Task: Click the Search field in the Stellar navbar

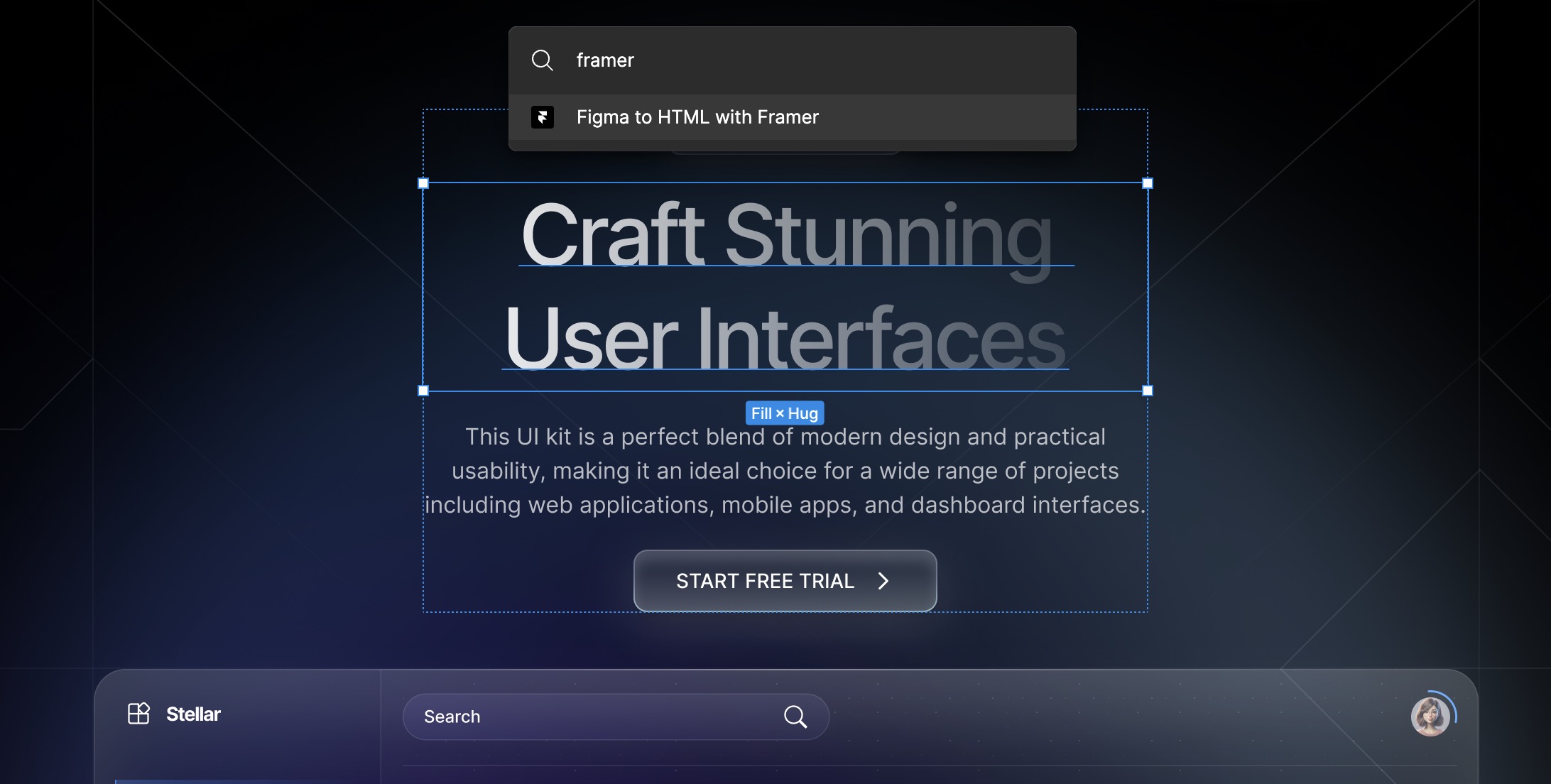Action: pyautogui.click(x=568, y=717)
